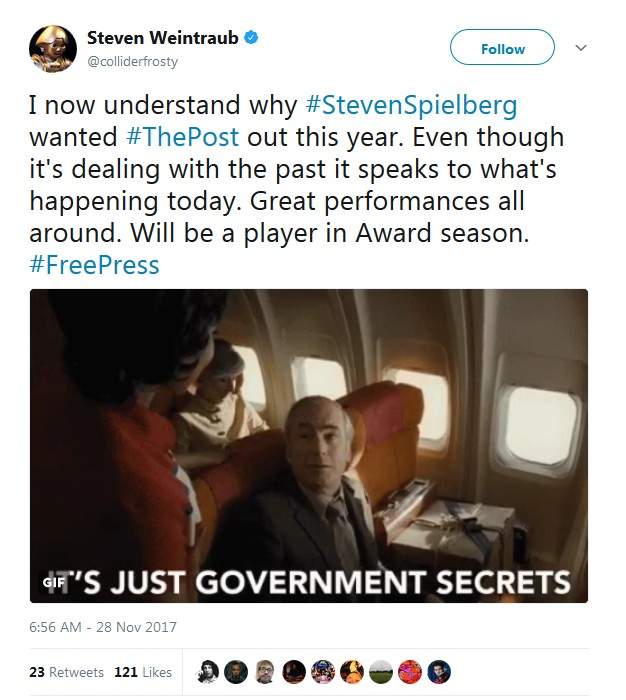Click the @colliderfrosty handle
The image size is (626, 700).
[133, 61]
